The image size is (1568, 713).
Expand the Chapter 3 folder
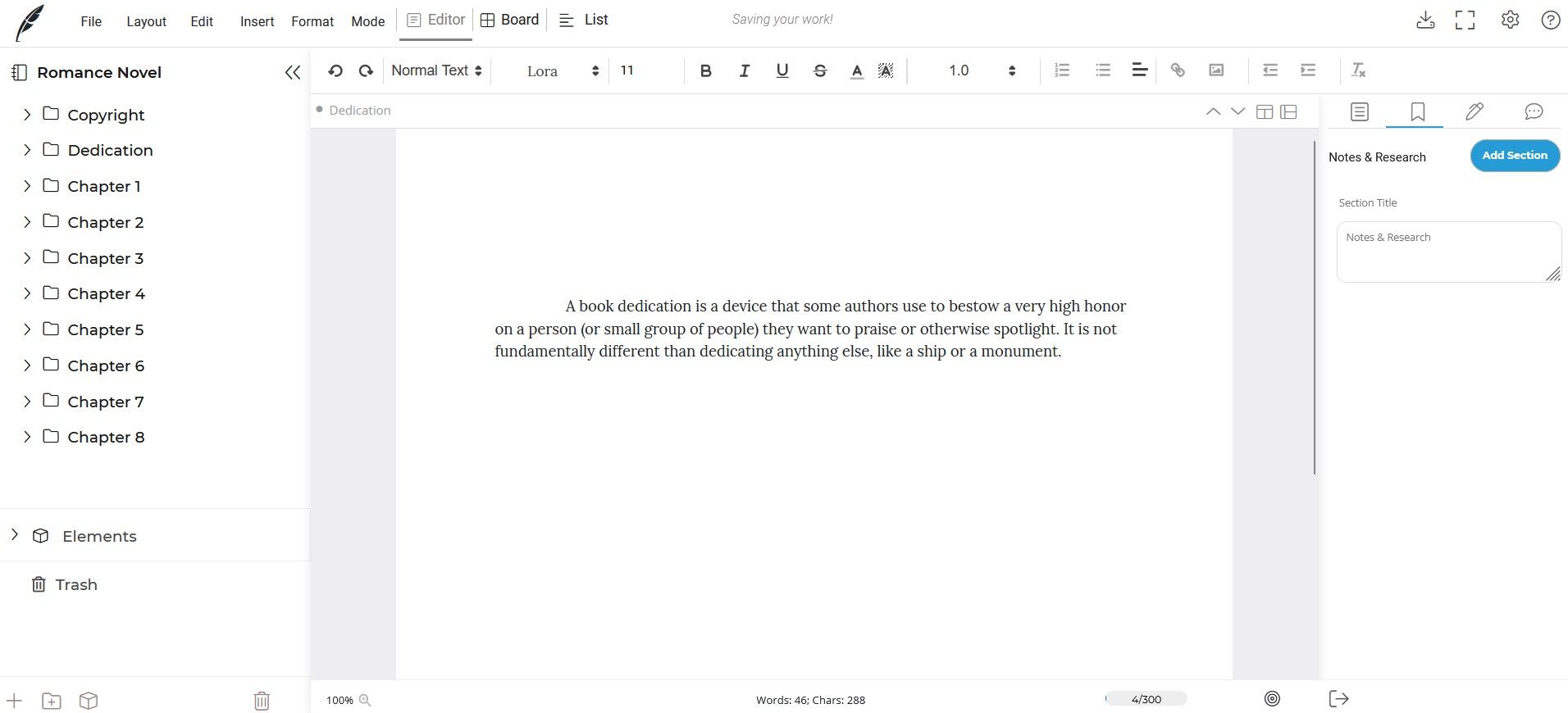pyautogui.click(x=27, y=258)
